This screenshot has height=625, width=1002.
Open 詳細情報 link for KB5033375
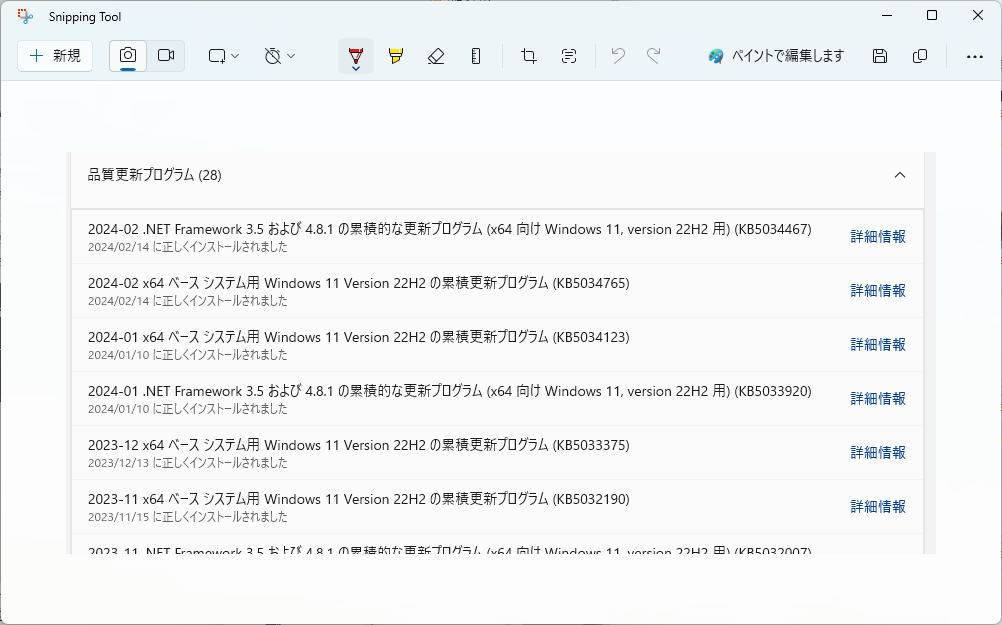click(878, 452)
